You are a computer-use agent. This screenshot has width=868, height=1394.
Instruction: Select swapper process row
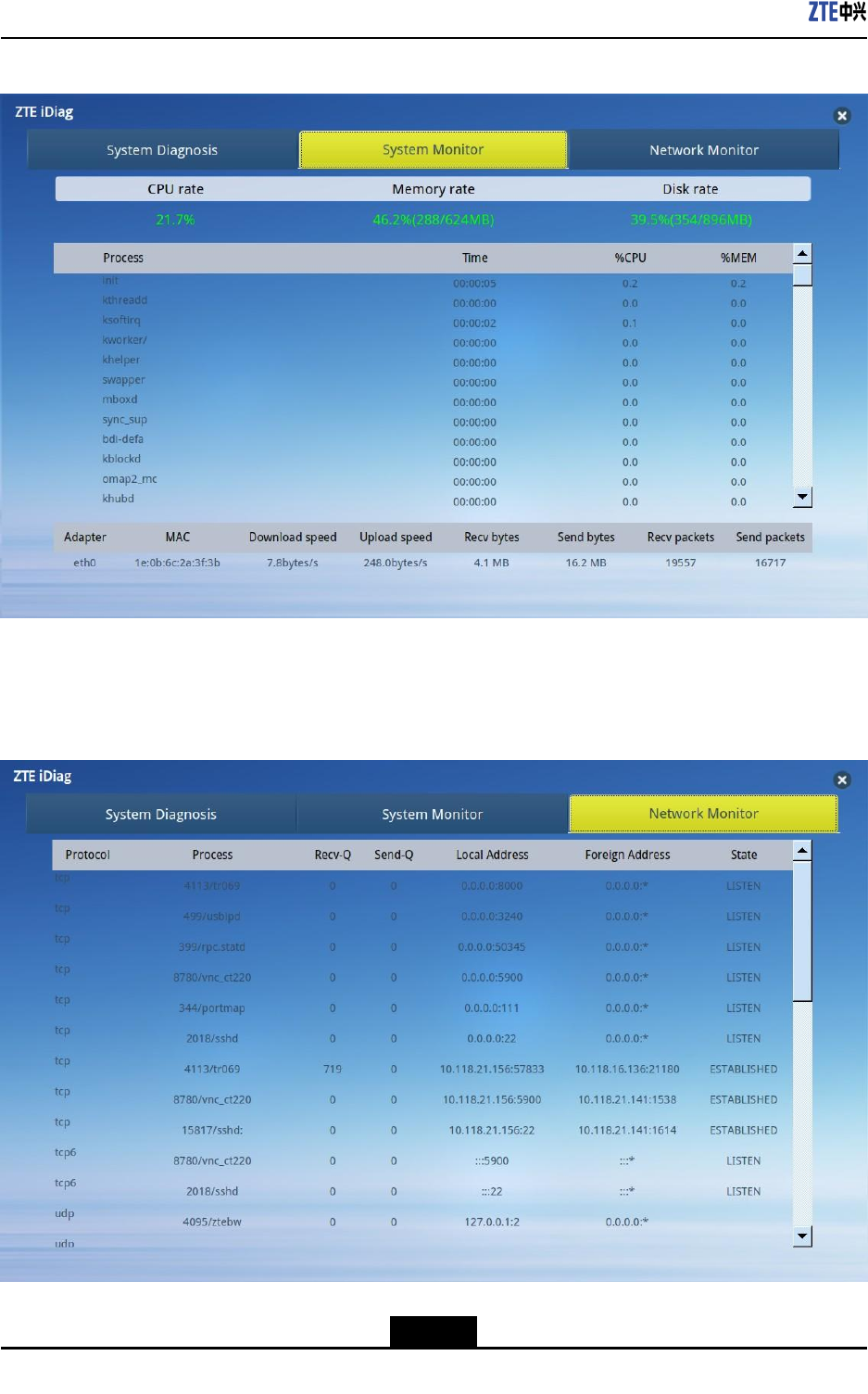423,382
